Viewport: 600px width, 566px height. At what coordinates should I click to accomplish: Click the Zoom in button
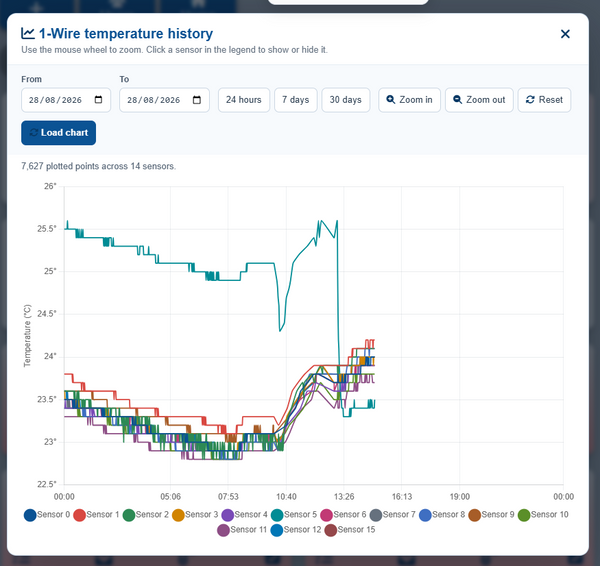[409, 100]
